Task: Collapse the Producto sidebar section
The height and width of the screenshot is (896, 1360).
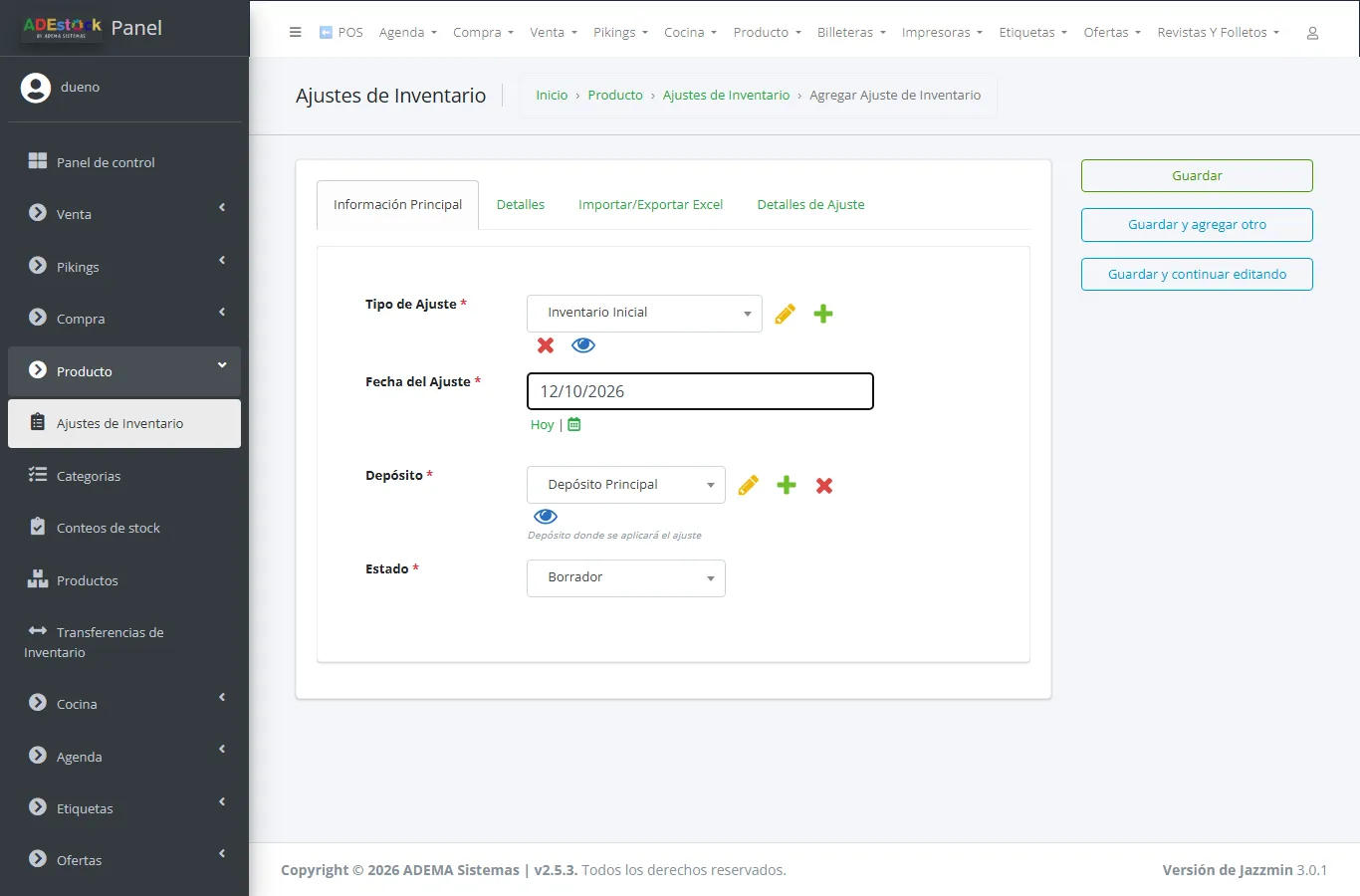Action: click(124, 371)
